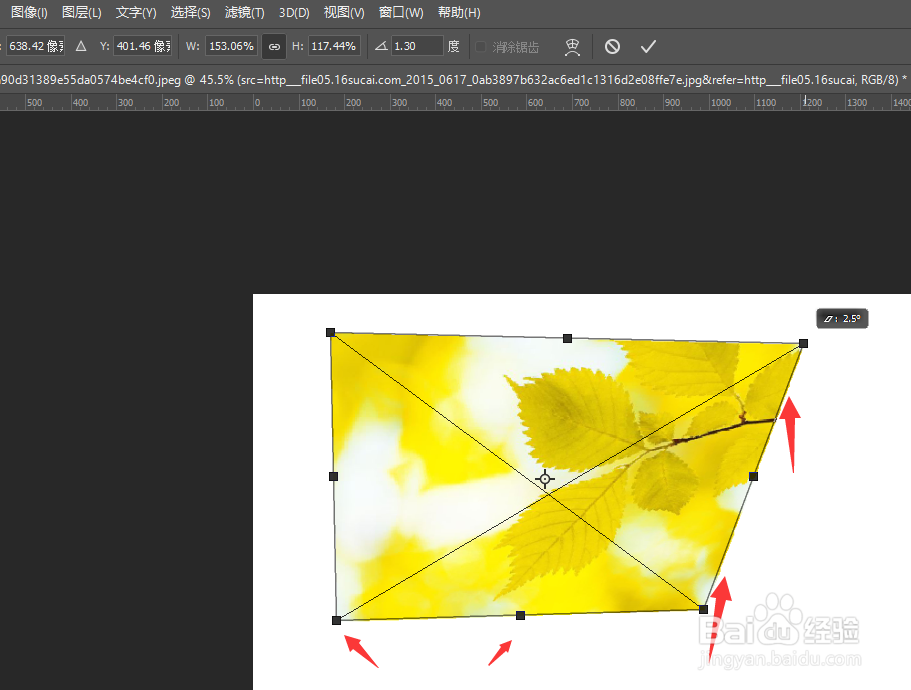911x690 pixels.
Task: Toggle the maintain aspect ratio link icon
Action: click(x=274, y=46)
